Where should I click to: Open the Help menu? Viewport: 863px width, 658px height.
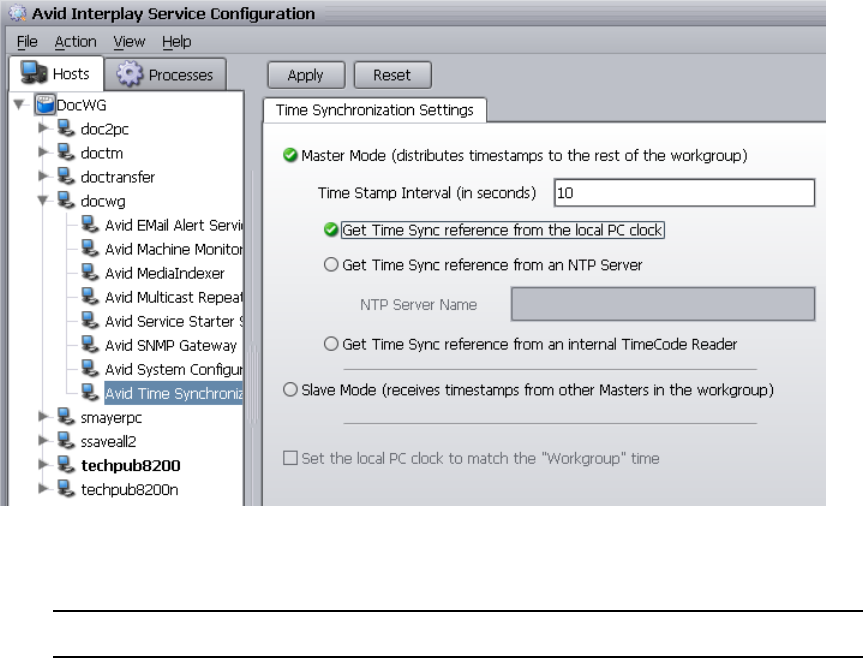pos(177,42)
